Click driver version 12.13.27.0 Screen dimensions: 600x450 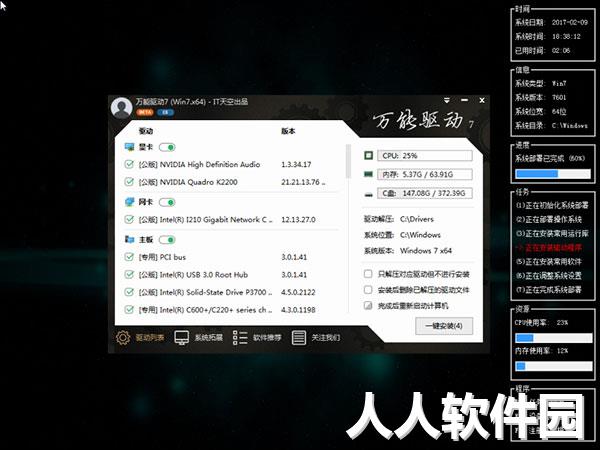click(298, 219)
